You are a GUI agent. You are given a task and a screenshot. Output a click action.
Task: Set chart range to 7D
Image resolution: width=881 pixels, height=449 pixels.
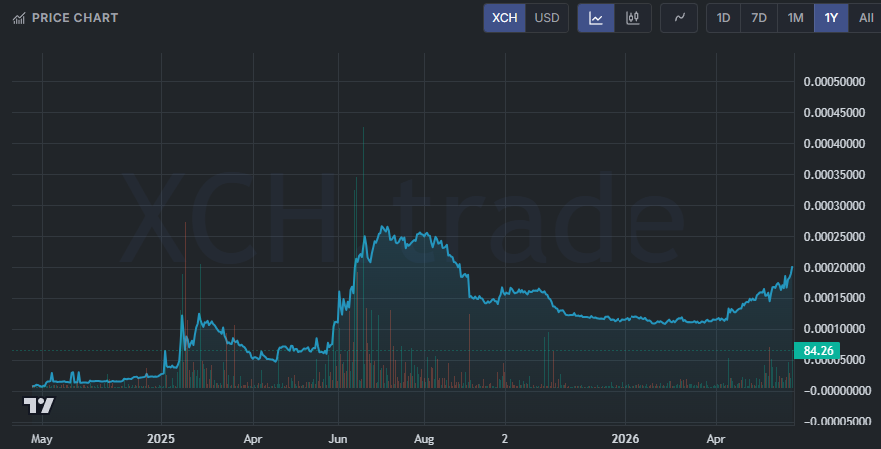tap(759, 18)
